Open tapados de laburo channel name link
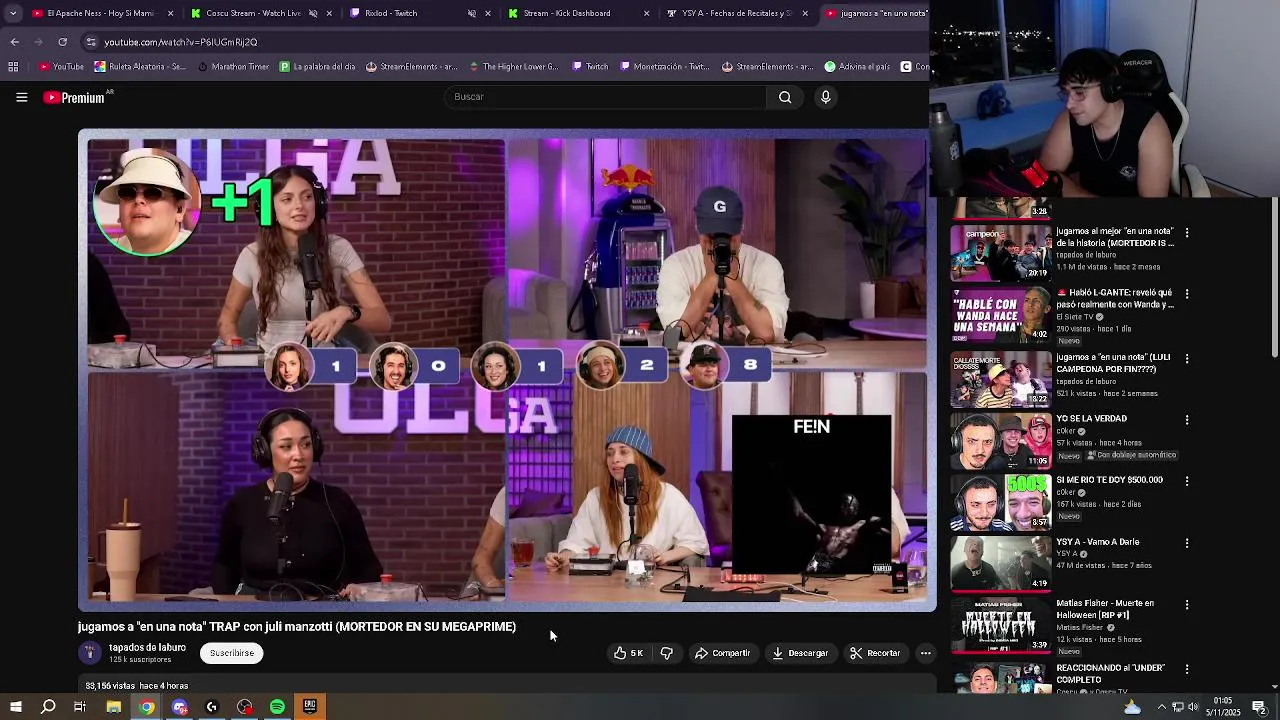Image resolution: width=1280 pixels, height=720 pixels. (147, 647)
